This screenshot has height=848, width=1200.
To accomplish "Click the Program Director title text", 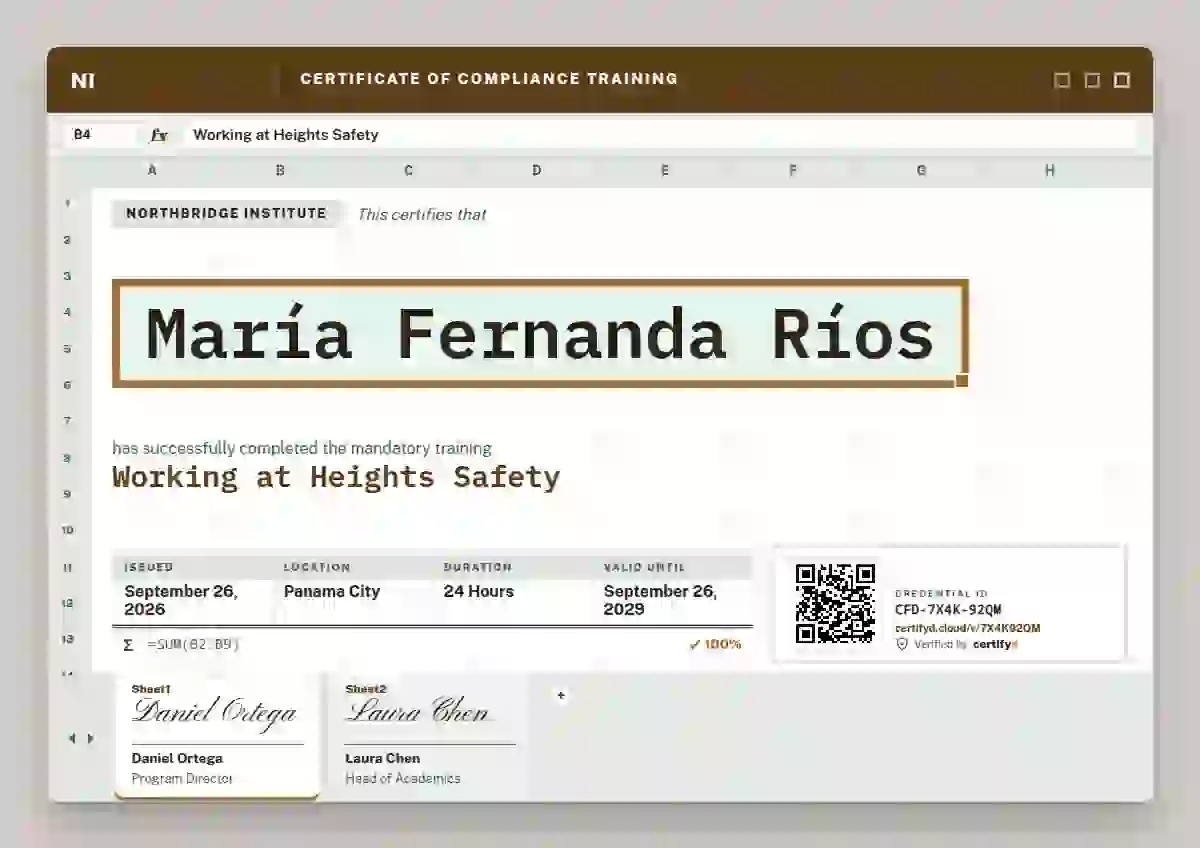I will [x=182, y=778].
